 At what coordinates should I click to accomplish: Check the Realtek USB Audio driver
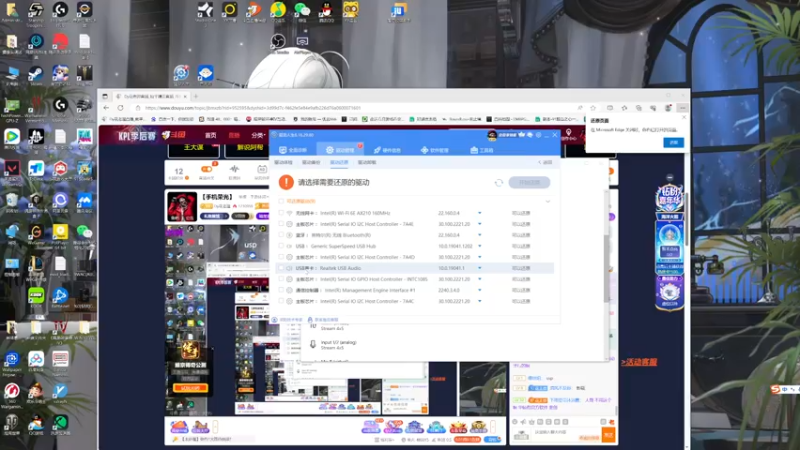tap(281, 268)
